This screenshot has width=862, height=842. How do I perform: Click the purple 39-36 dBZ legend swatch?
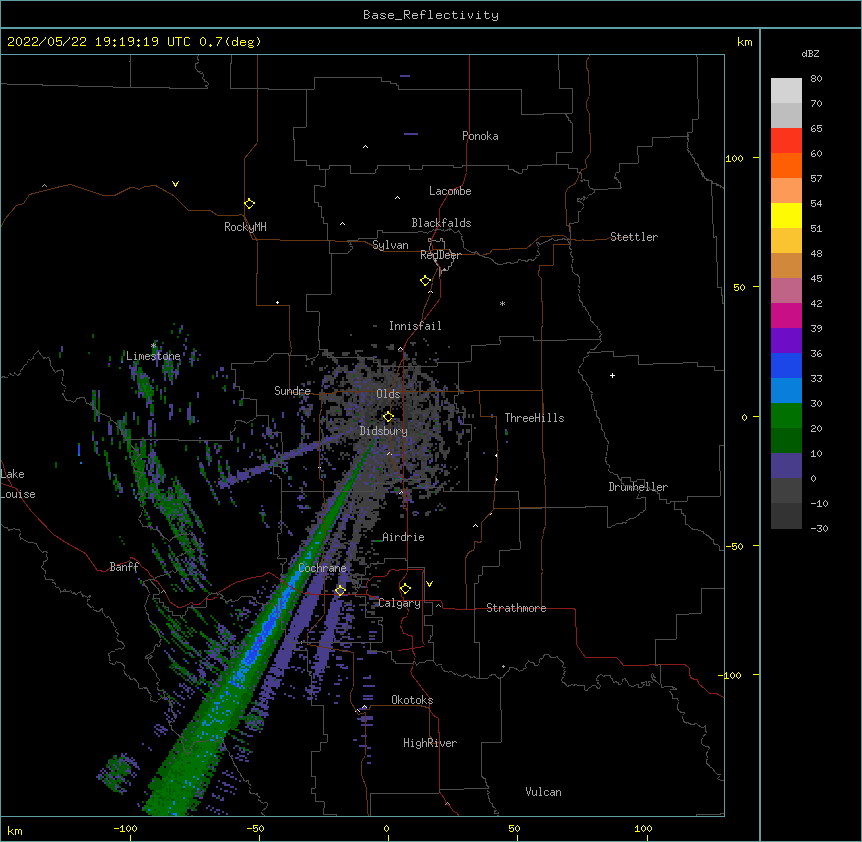[x=786, y=341]
